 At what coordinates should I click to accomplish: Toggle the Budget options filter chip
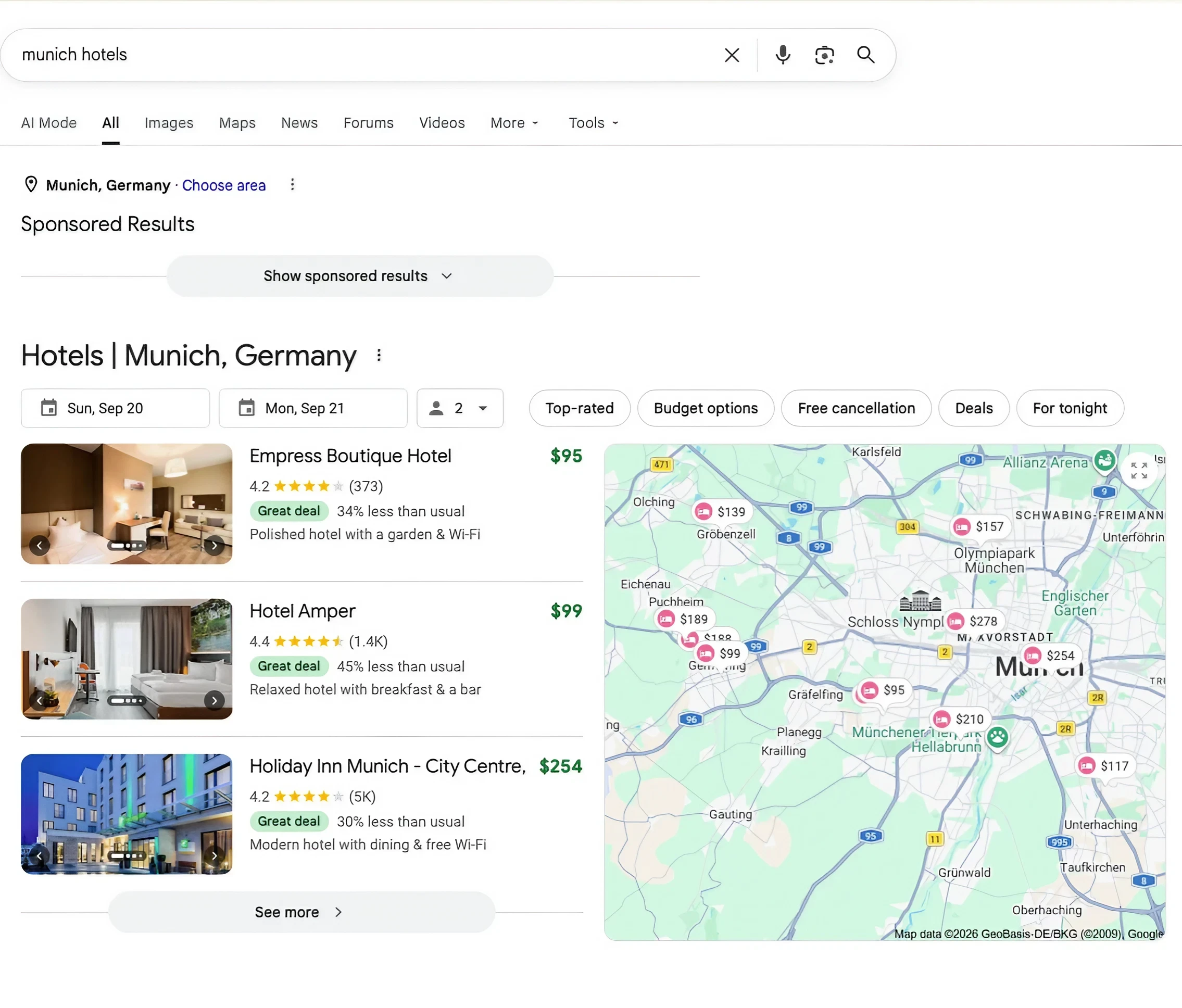706,408
